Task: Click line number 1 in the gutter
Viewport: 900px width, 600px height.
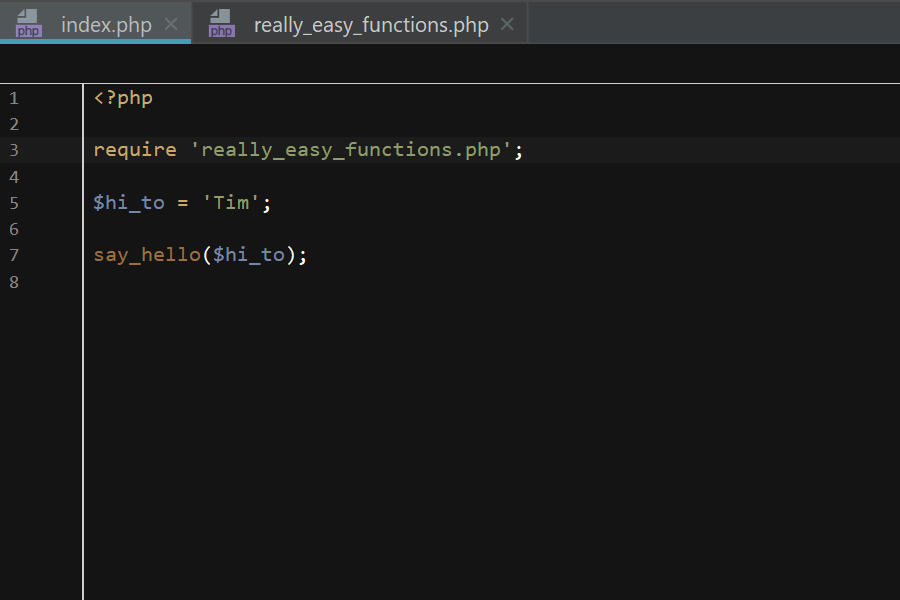Action: (x=14, y=98)
